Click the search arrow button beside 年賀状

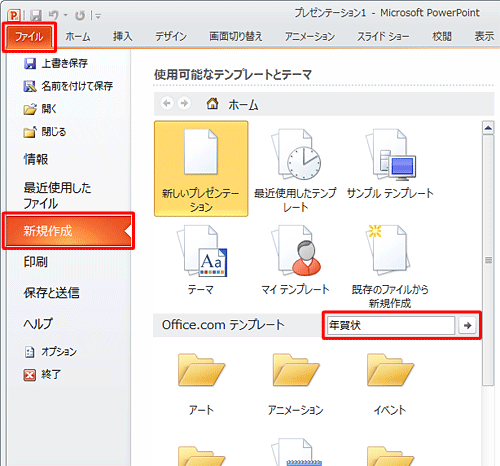[x=467, y=325]
